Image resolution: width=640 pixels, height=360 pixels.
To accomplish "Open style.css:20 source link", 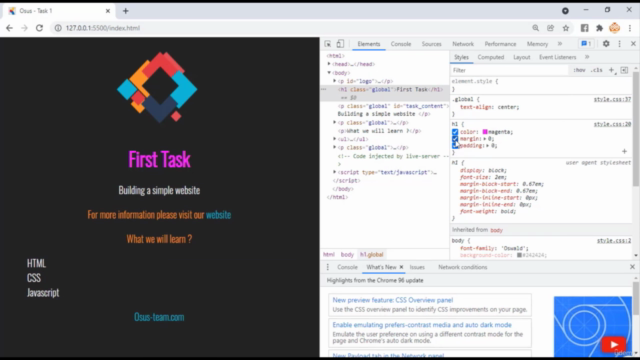I will point(612,124).
